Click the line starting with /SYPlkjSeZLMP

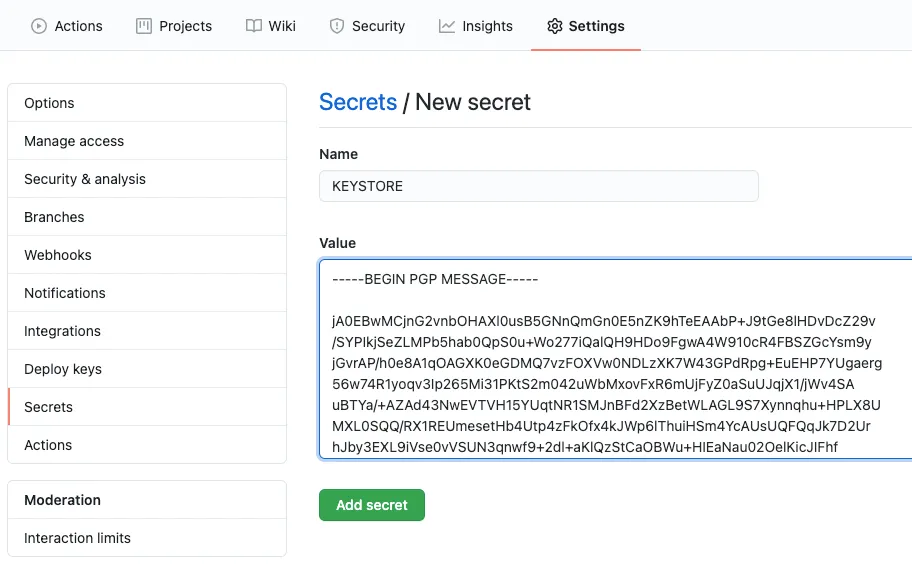click(x=601, y=342)
